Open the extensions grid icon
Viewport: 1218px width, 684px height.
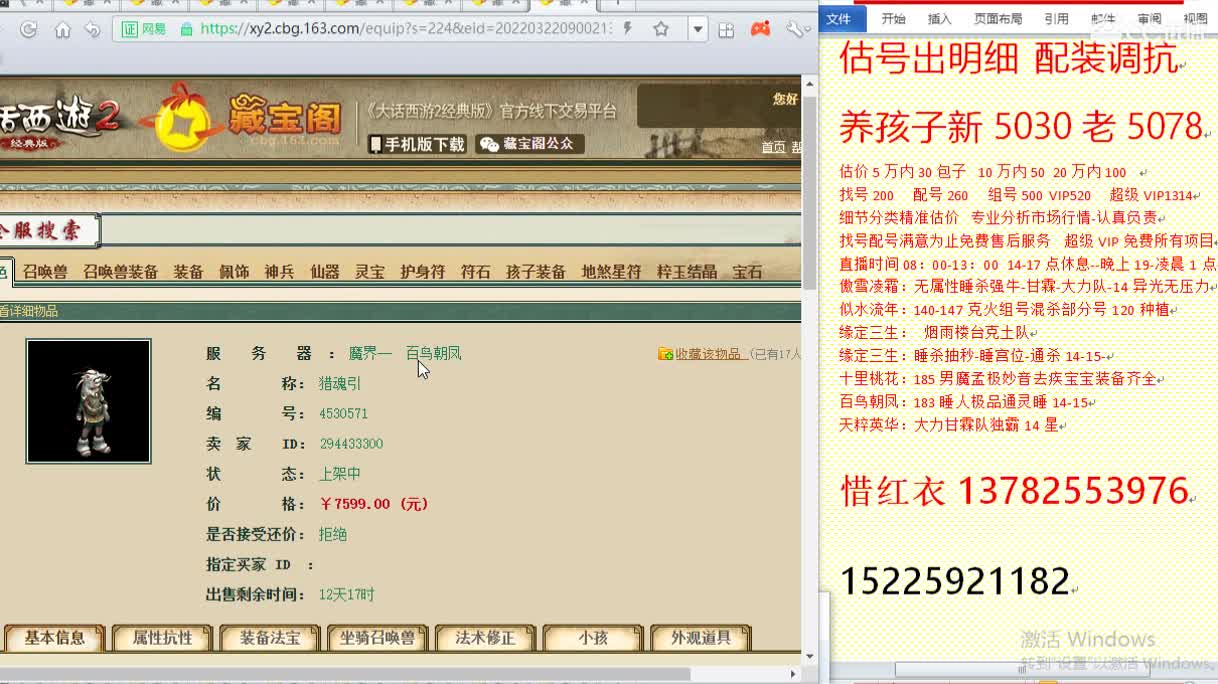pos(727,30)
